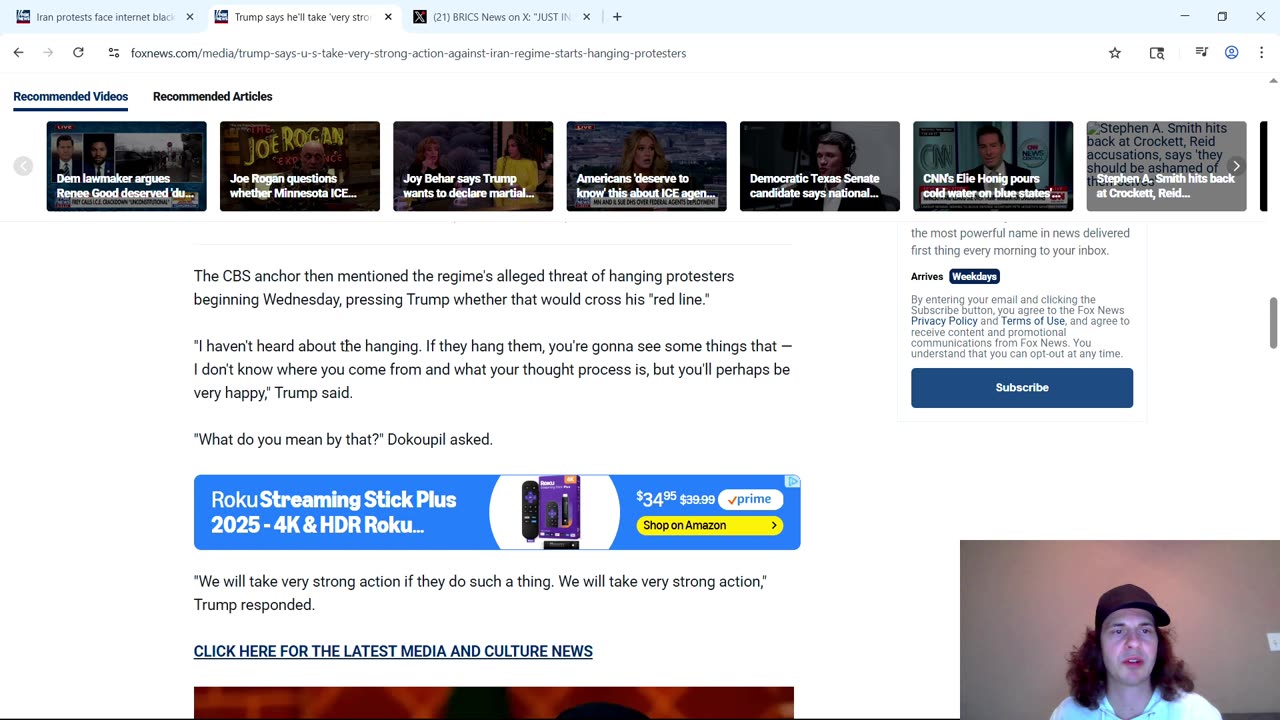Open Joe Rogan questions Minnesota ICE video
The height and width of the screenshot is (720, 1280).
pyautogui.click(x=300, y=166)
